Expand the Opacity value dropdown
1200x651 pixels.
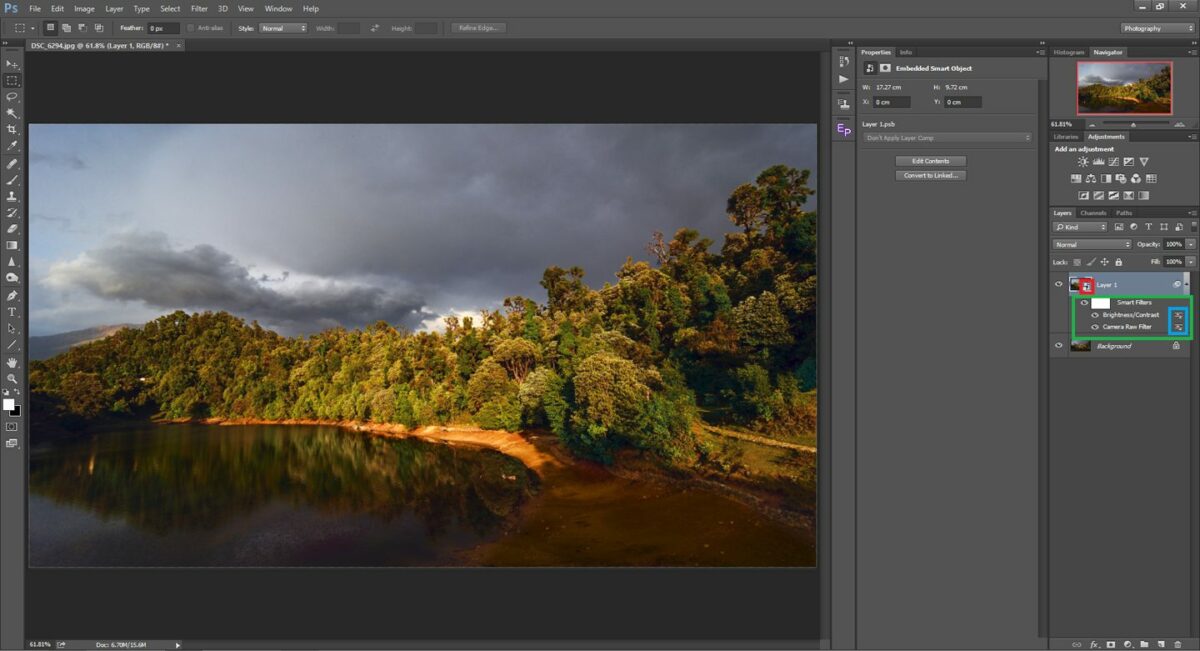coord(1189,244)
